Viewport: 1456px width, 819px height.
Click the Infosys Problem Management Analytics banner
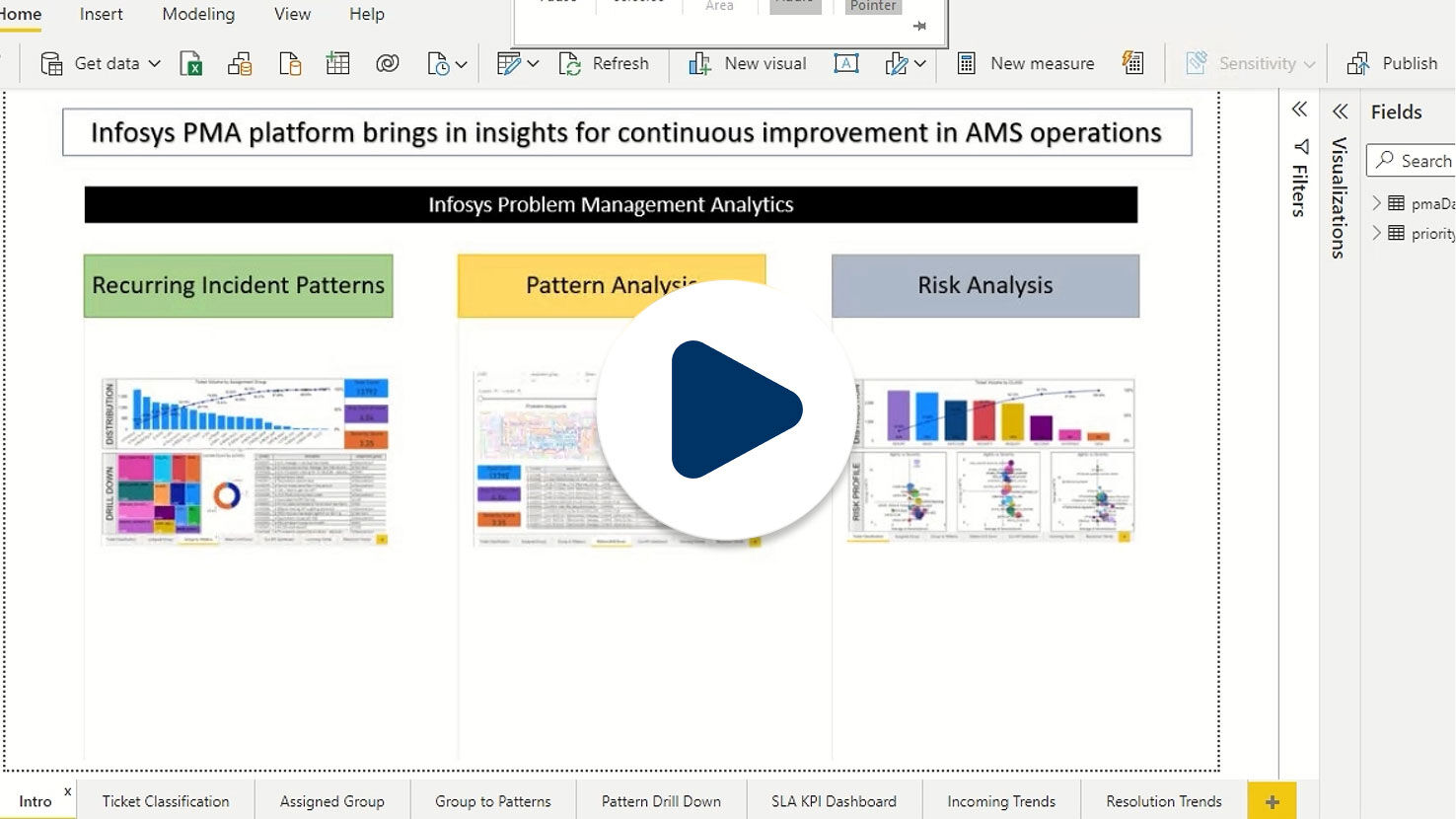pyautogui.click(x=611, y=204)
